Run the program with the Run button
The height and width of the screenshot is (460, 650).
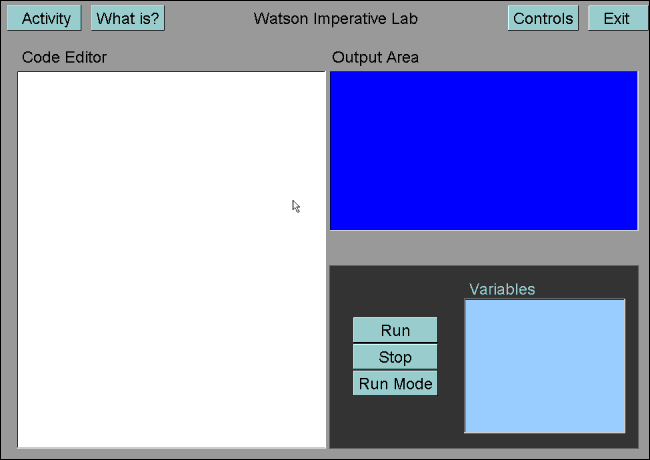tap(395, 330)
